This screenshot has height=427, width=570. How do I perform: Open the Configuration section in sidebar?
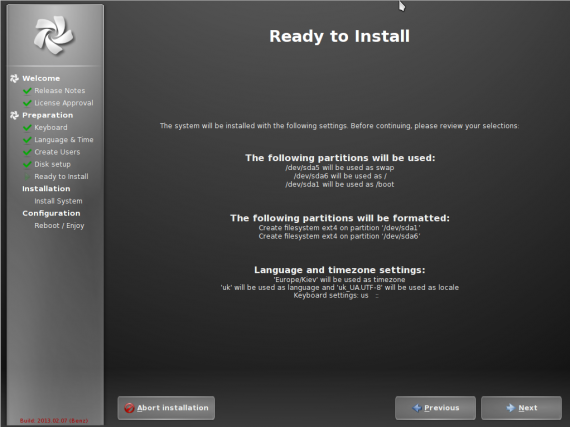(x=51, y=213)
